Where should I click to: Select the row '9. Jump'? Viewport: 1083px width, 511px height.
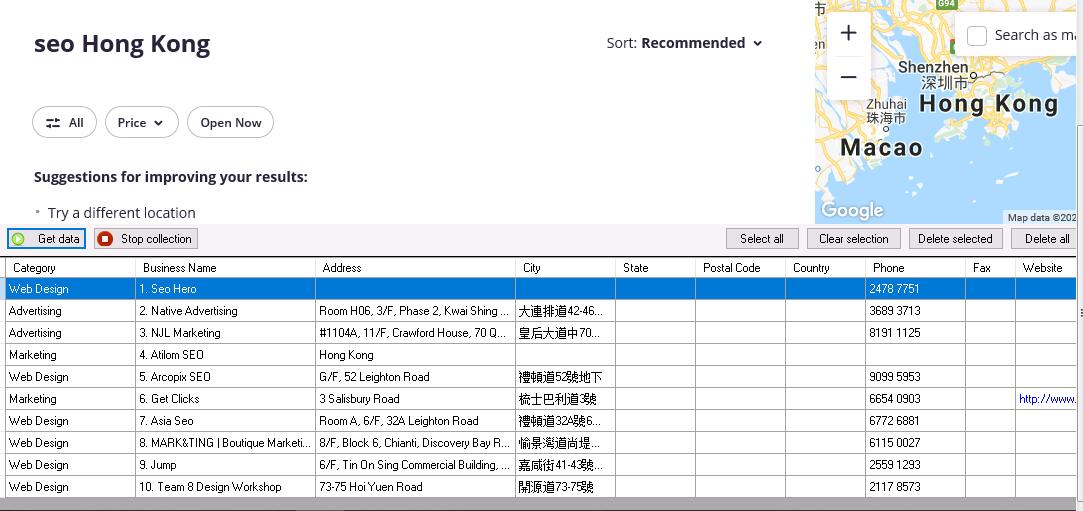click(x=541, y=465)
